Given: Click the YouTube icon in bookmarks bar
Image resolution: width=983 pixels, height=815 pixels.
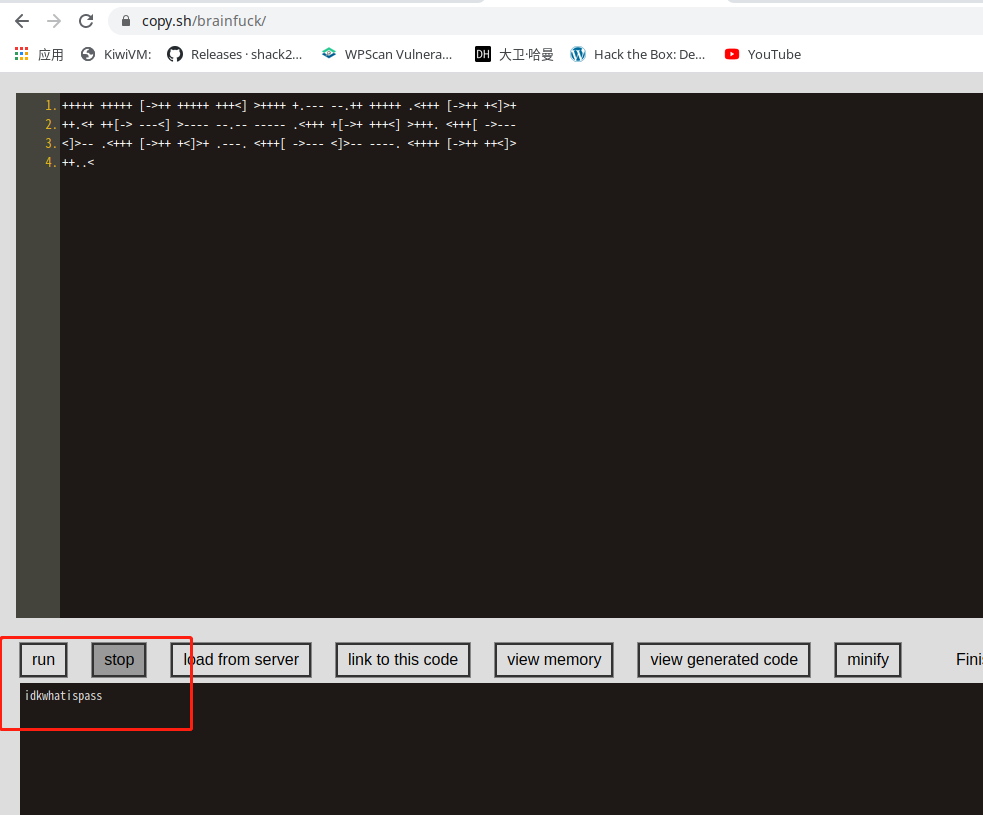Looking at the screenshot, I should point(732,55).
